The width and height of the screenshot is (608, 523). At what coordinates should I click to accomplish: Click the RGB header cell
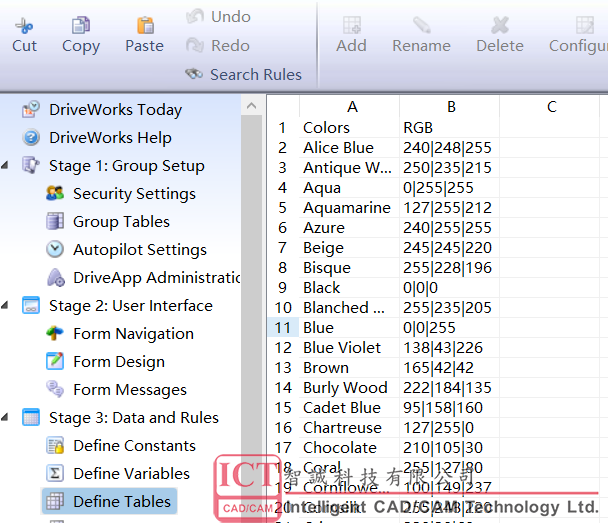point(449,128)
